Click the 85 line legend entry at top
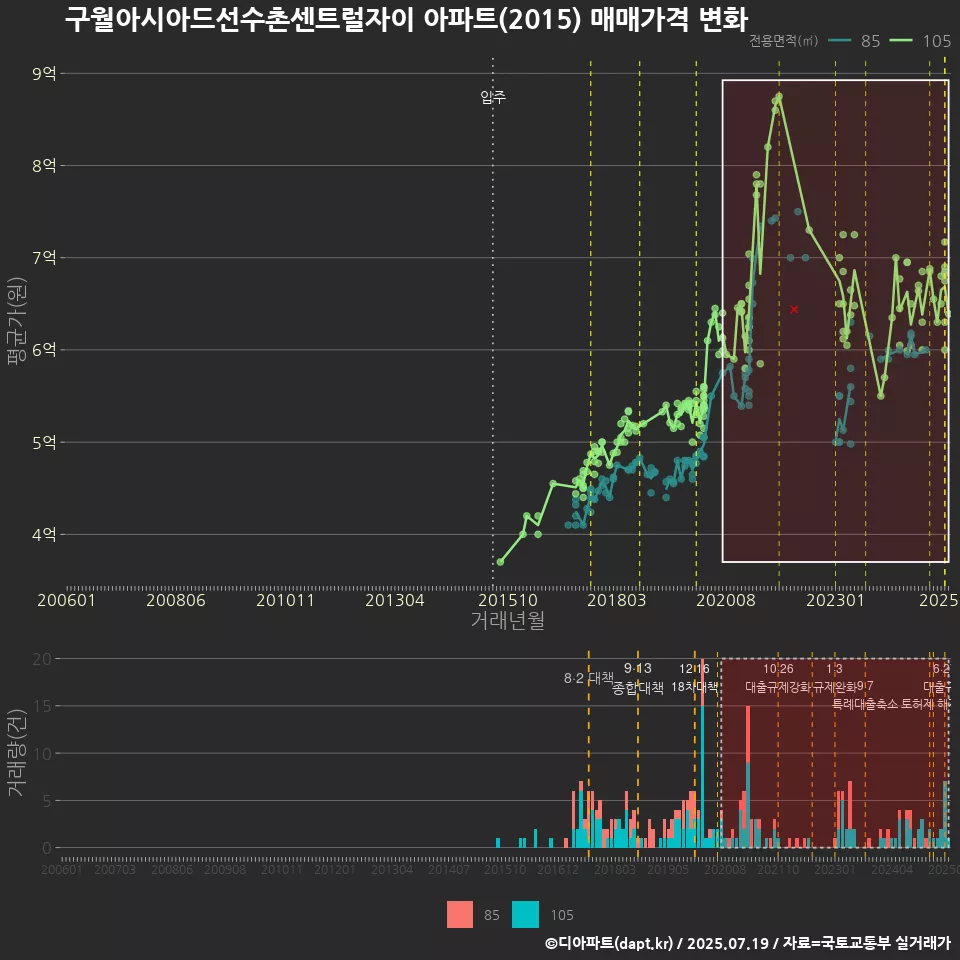Image resolution: width=960 pixels, height=960 pixels. (x=854, y=41)
